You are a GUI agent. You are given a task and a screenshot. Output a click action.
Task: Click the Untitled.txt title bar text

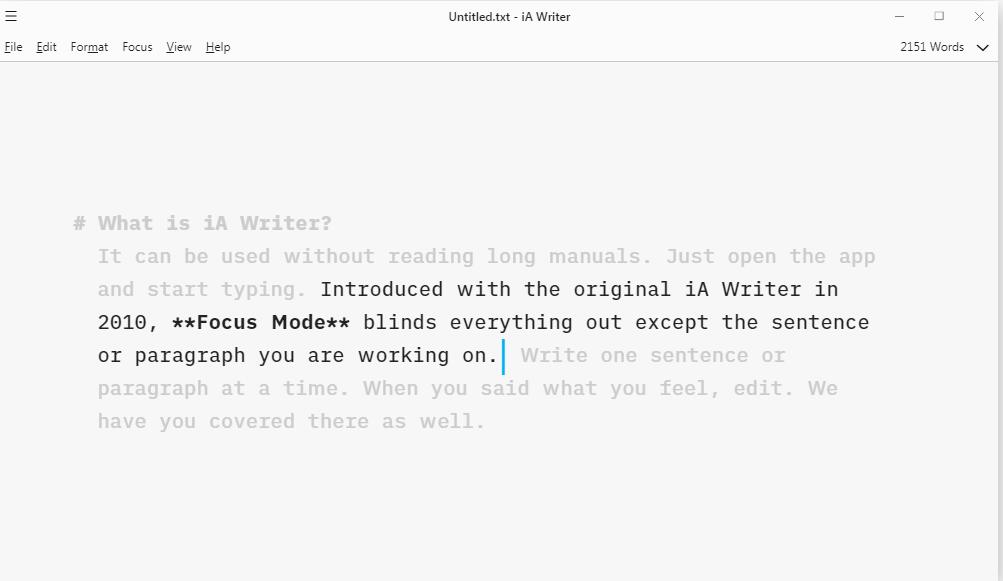pyautogui.click(x=509, y=16)
